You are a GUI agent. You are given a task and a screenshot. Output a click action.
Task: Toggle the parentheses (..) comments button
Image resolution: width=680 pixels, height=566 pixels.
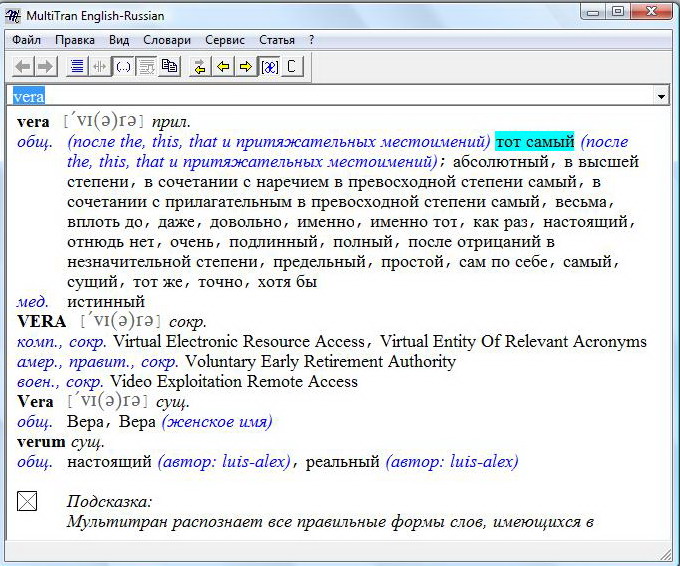[123, 66]
